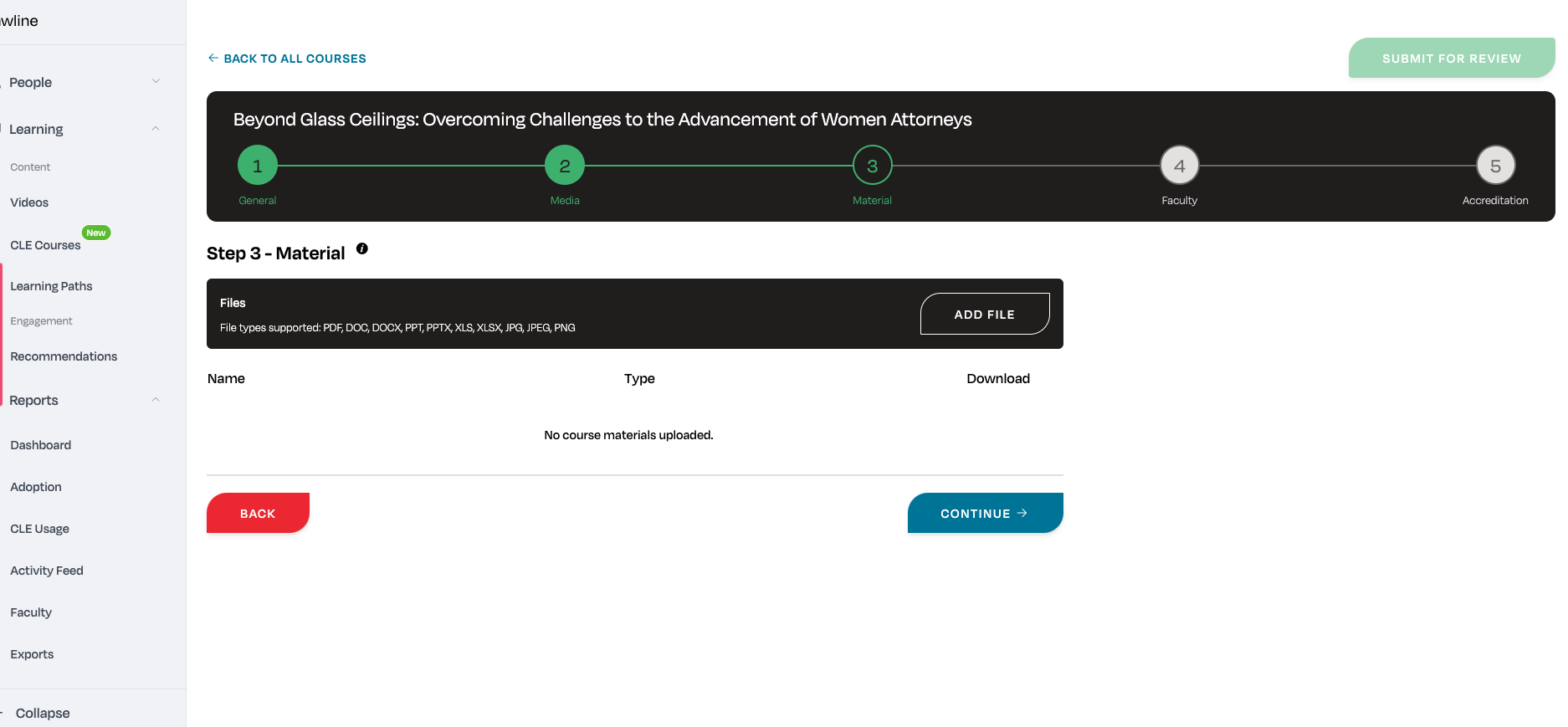Viewport: 1568px width, 727px height.
Task: Open the Reports sidebar section
Action: coord(33,400)
